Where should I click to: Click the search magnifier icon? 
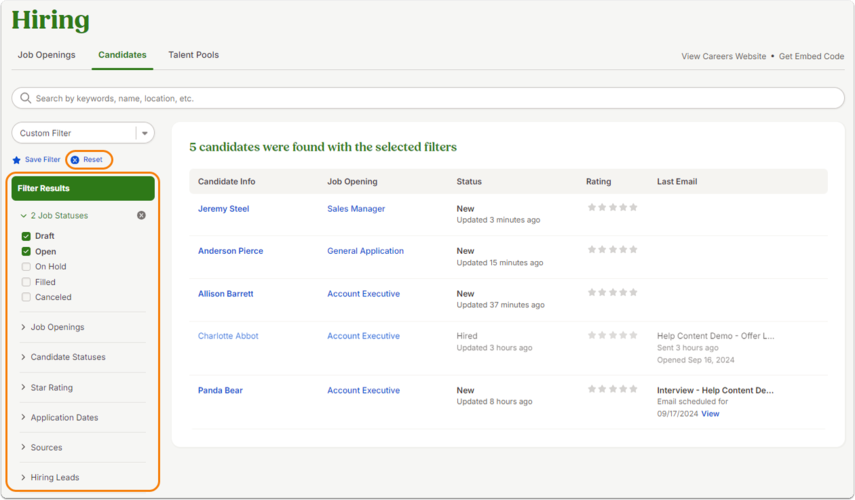coord(25,98)
